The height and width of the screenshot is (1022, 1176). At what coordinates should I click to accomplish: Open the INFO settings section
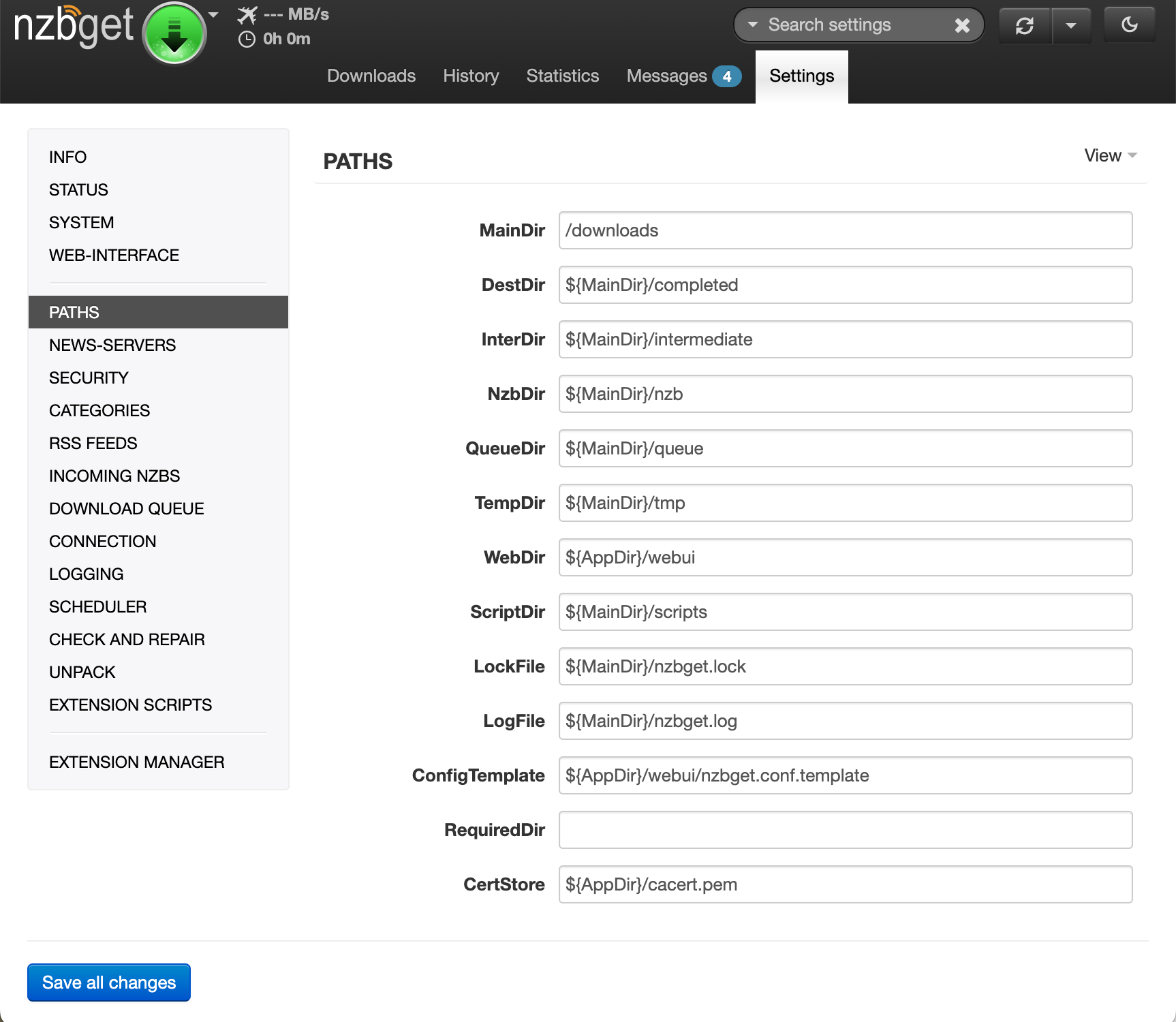coord(158,157)
